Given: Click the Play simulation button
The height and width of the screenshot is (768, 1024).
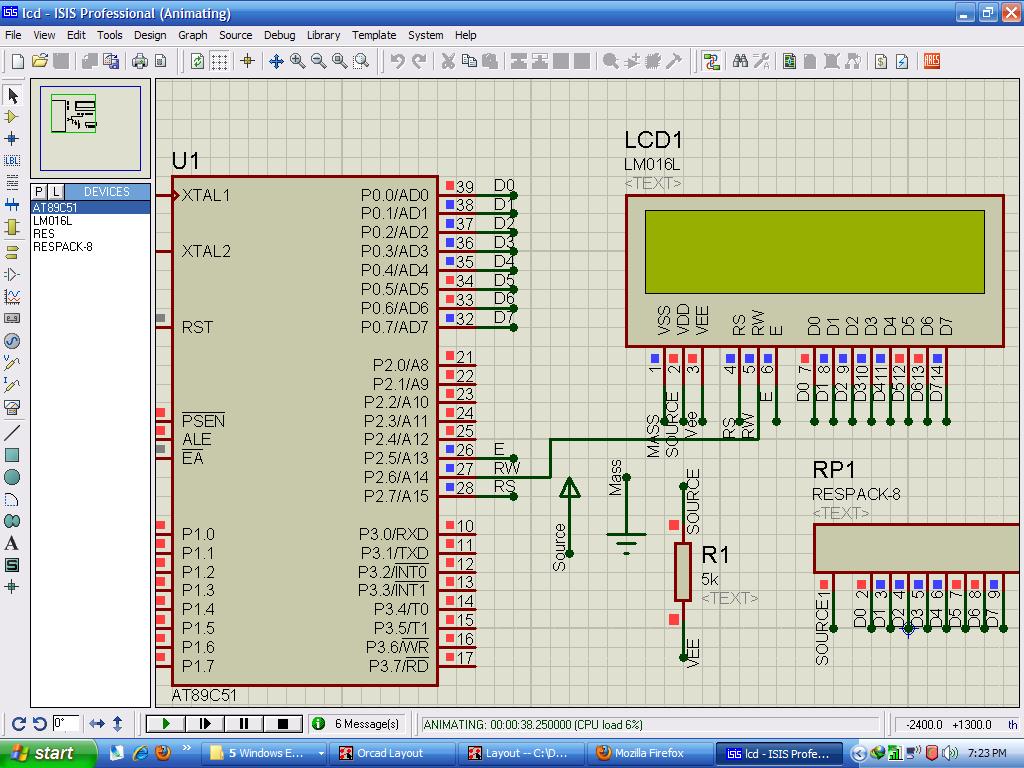Looking at the screenshot, I should (x=166, y=724).
